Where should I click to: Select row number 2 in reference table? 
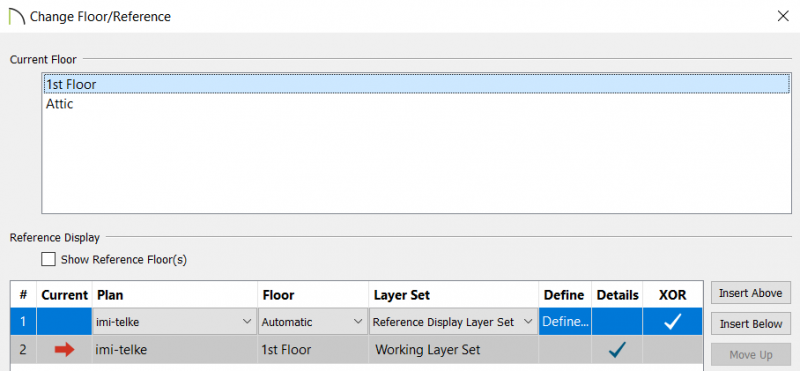coord(23,350)
